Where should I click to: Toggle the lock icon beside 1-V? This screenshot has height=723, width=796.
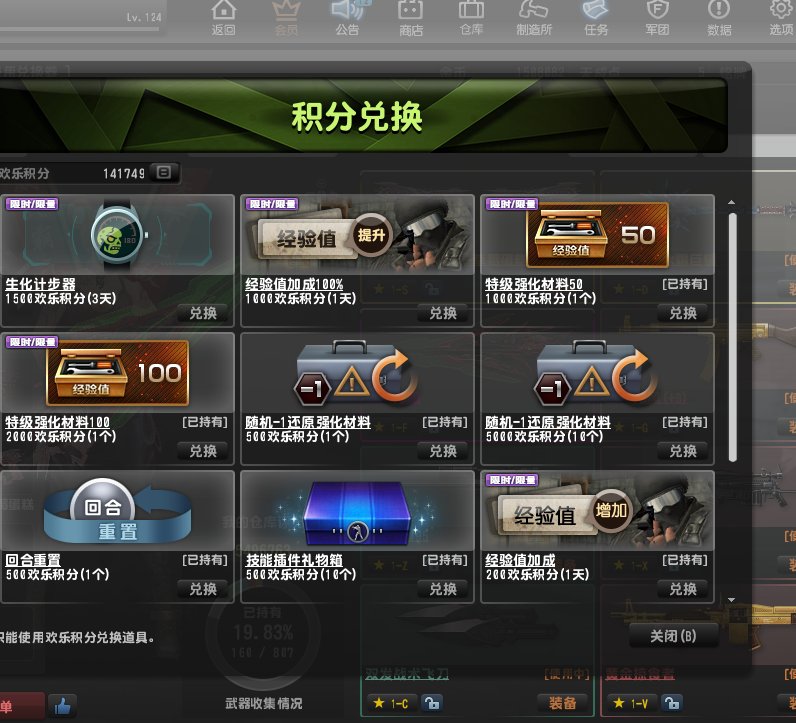coord(672,703)
